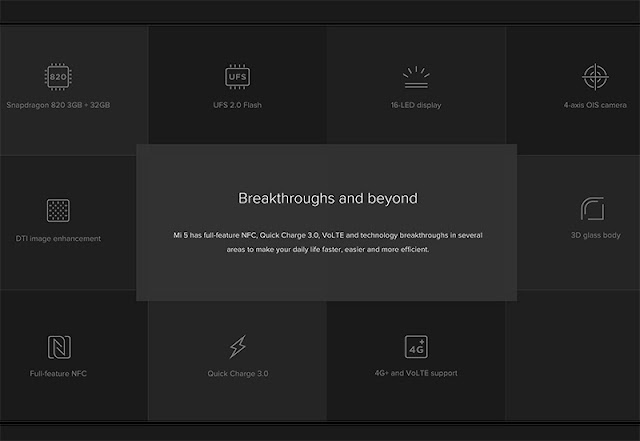
Task: Select the Quick Charge lightning bolt icon
Action: (238, 347)
